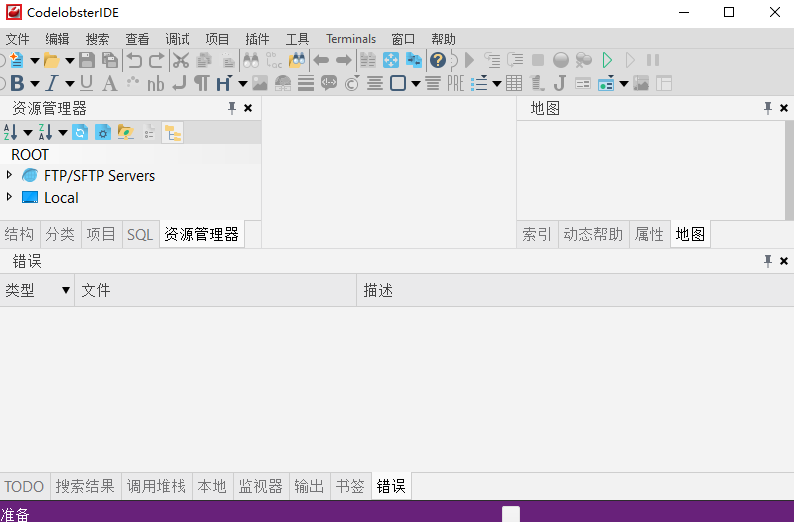
Task: Click the network folder connect icon
Action: (x=126, y=133)
